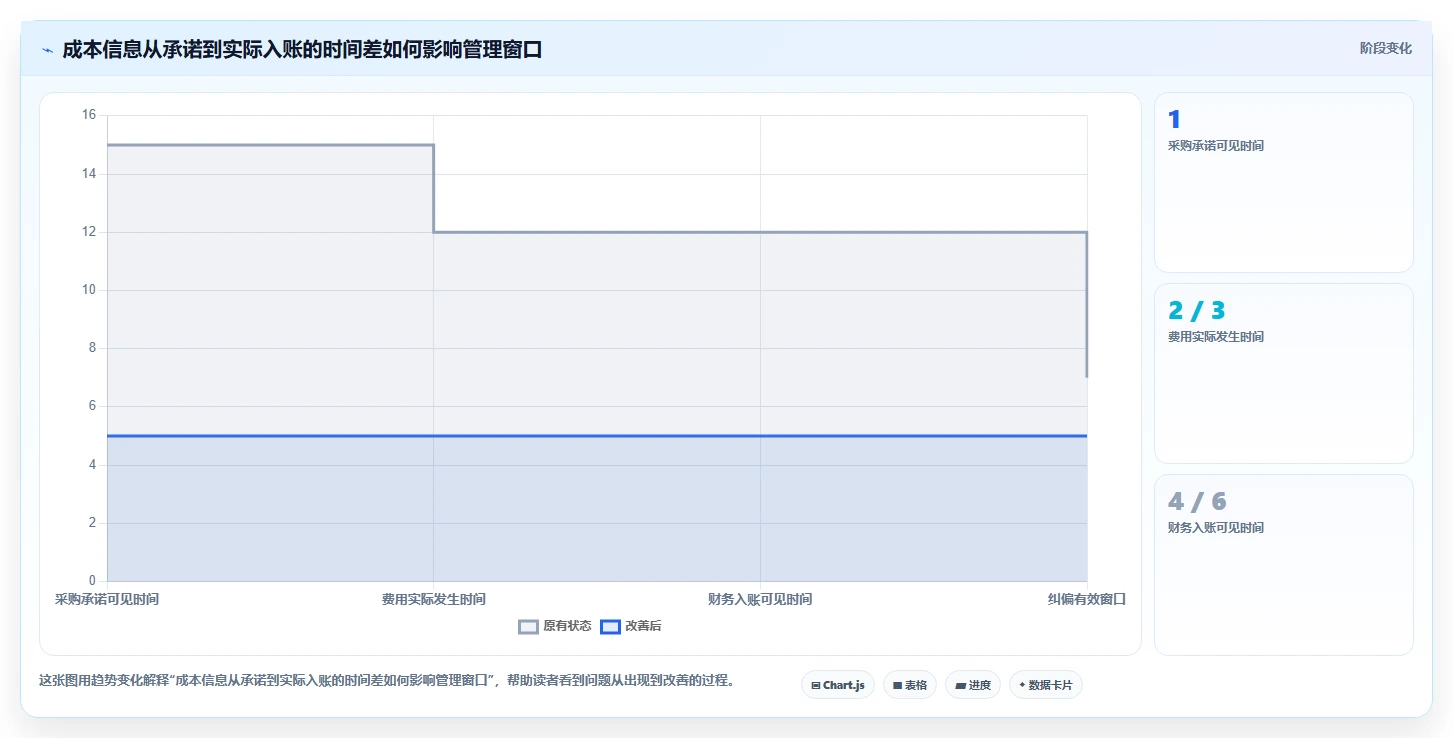Select the Chart.js tag
This screenshot has width=1453, height=738.
pyautogui.click(x=838, y=685)
